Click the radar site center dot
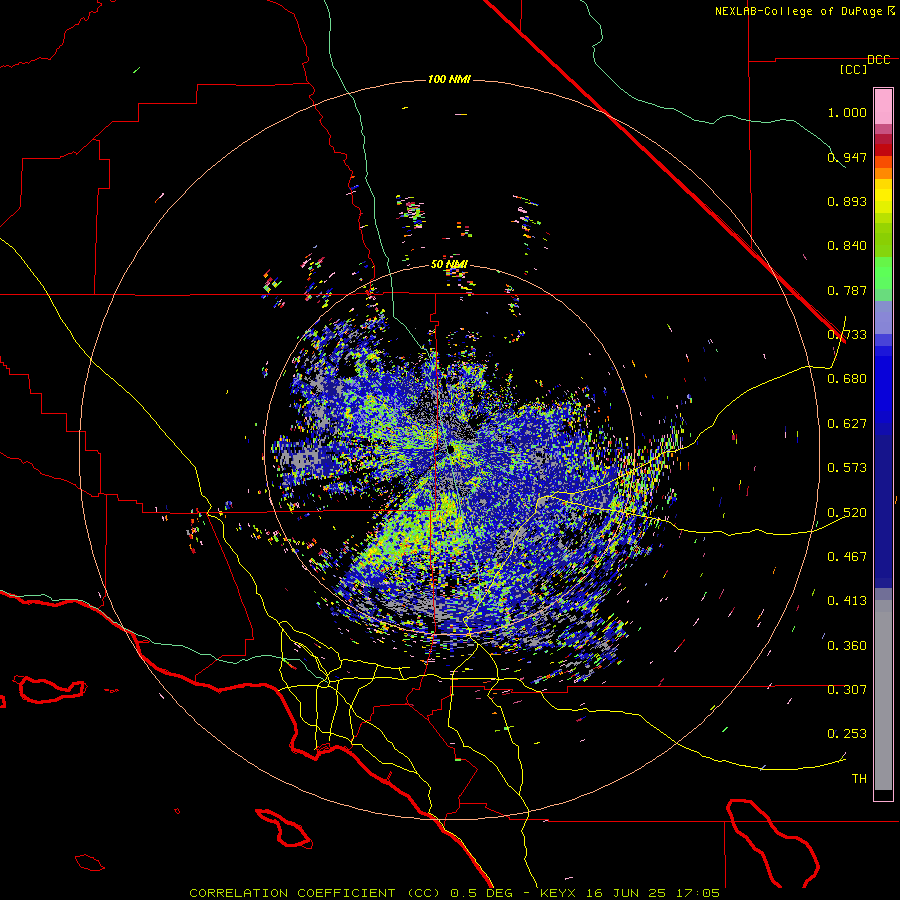 [451, 449]
